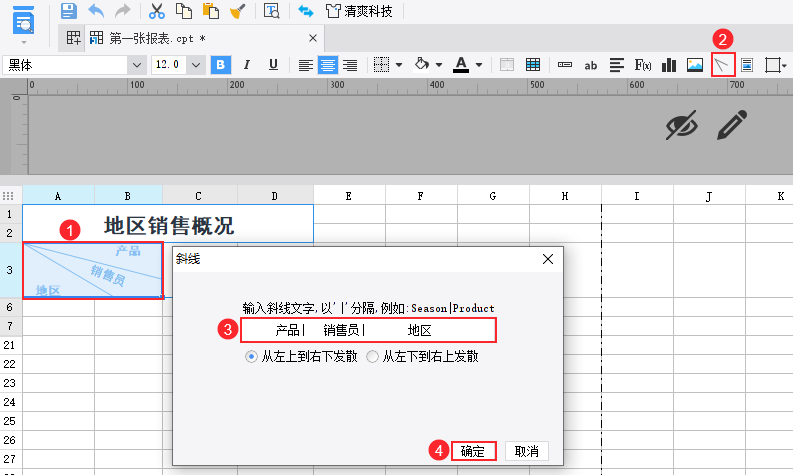Insert rich text with lines icon

[x=616, y=65]
